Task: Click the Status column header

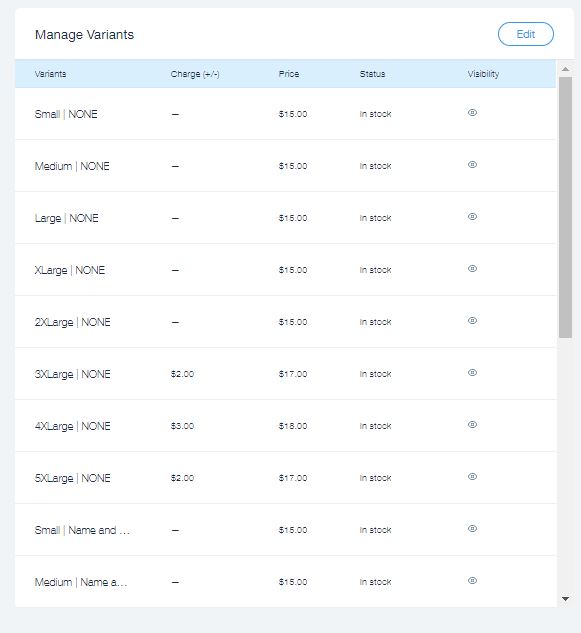Action: pyautogui.click(x=373, y=74)
